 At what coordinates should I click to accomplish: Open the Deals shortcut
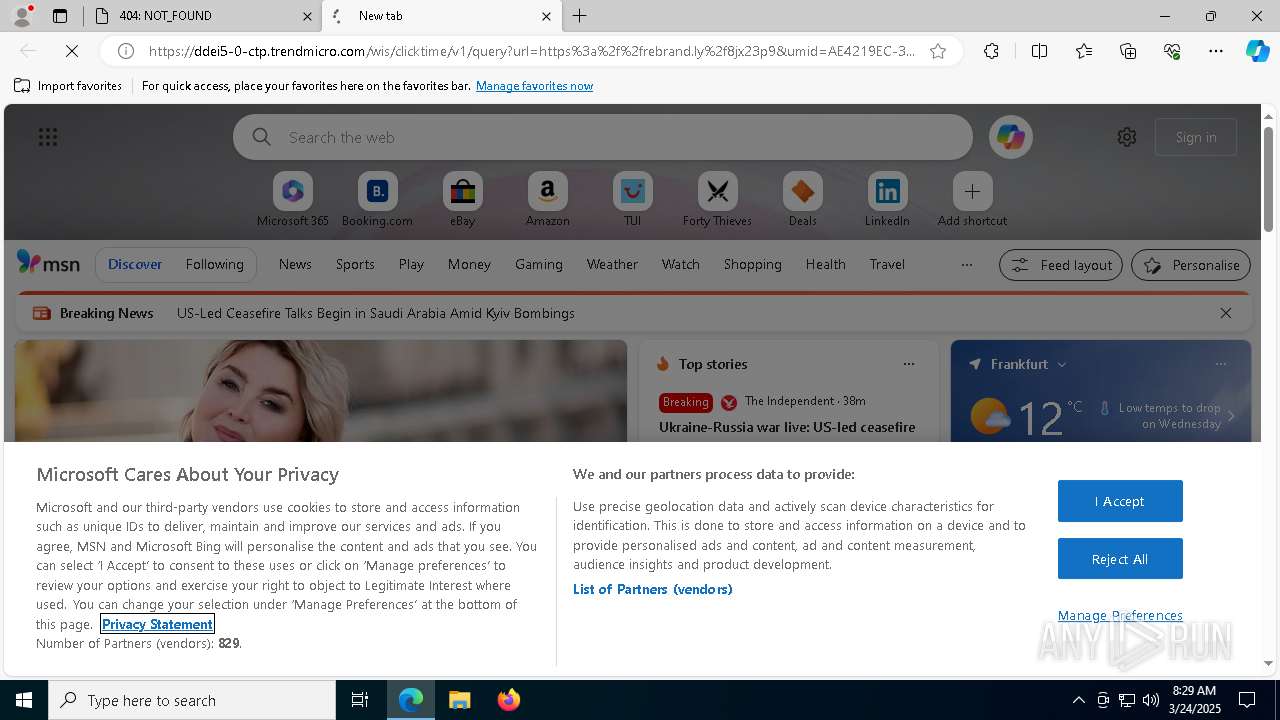pyautogui.click(x=802, y=200)
